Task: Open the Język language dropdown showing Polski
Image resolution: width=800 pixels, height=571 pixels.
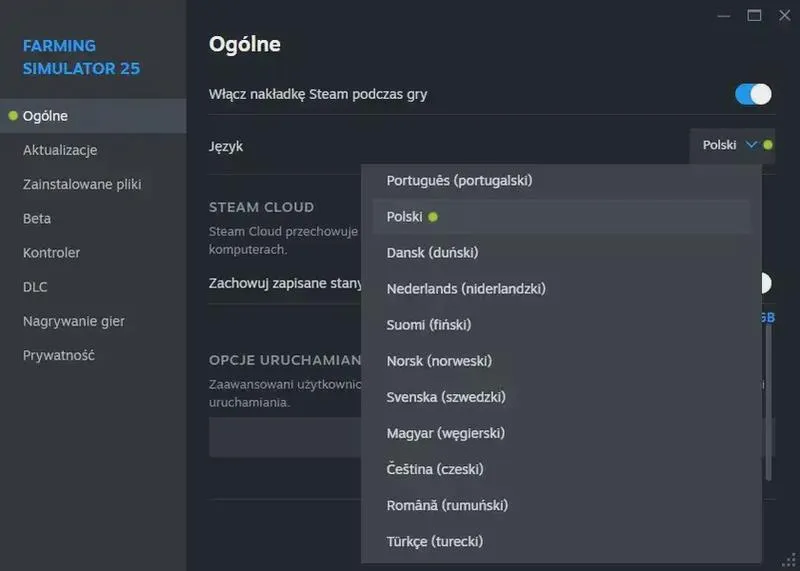Action: pos(732,145)
